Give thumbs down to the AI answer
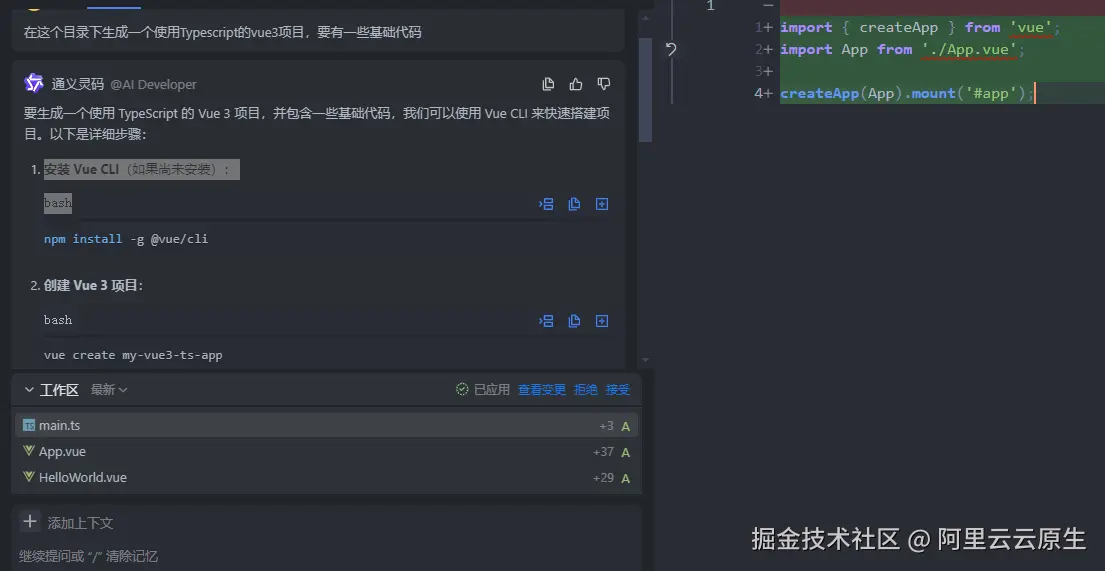Viewport: 1105px width, 571px height. (603, 84)
